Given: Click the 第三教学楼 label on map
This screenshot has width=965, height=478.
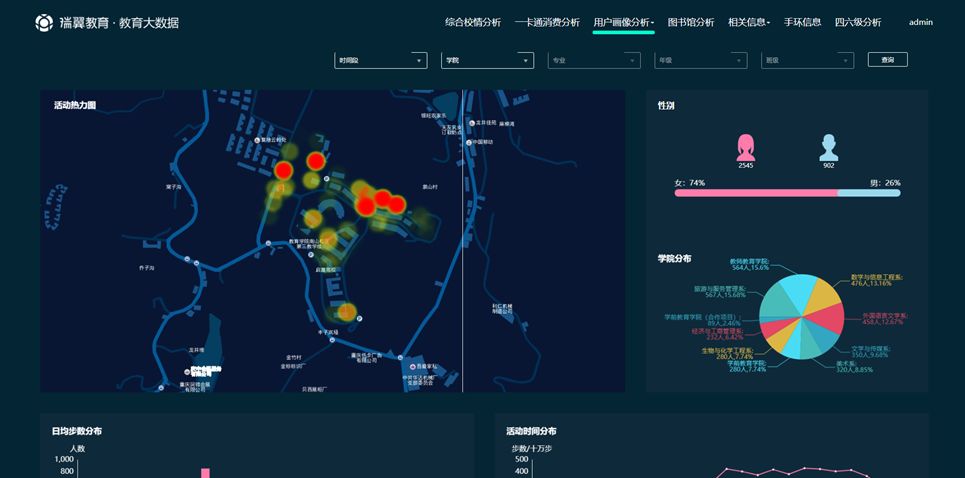Looking at the screenshot, I should (310, 246).
